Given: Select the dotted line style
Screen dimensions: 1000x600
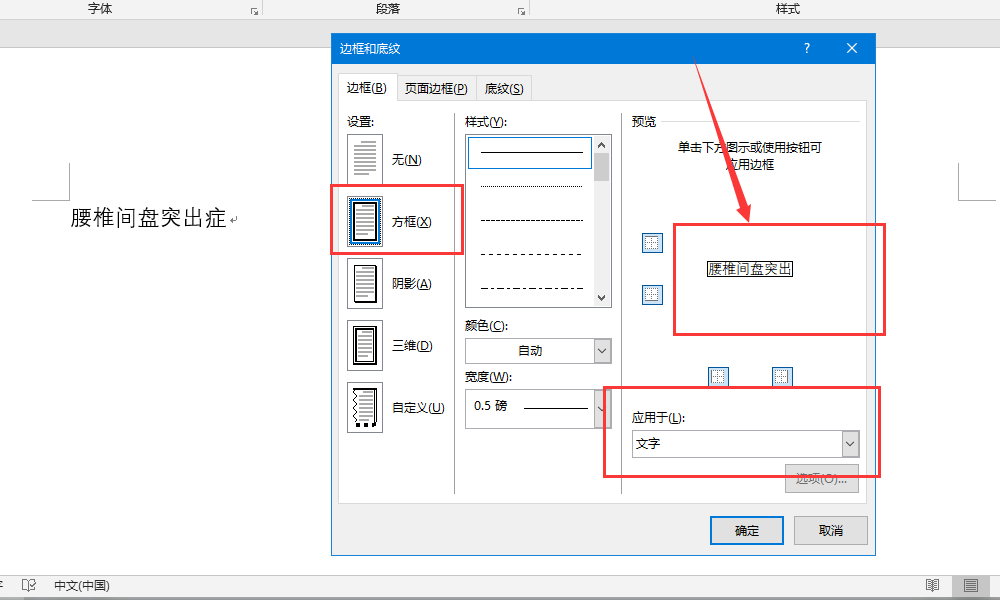Looking at the screenshot, I should tap(530, 186).
